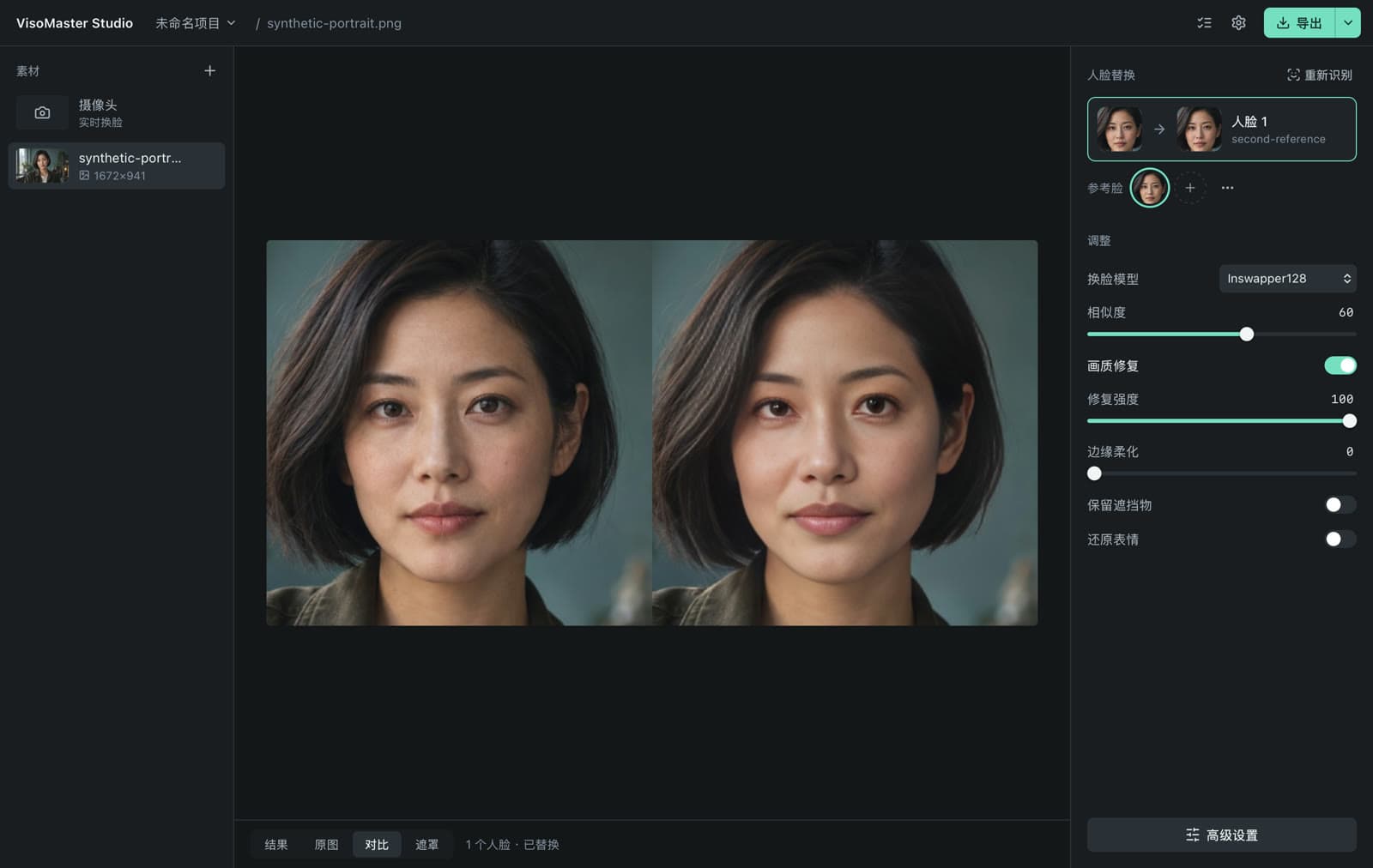This screenshot has height=868, width=1373.
Task: Open the three-dot menu beside 参考脸
Action: 1227,188
